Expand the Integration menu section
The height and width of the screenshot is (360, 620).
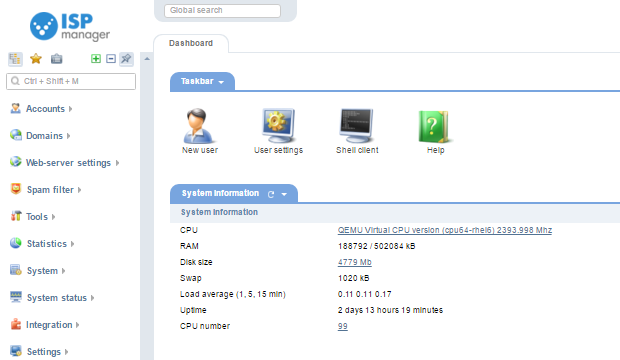[x=78, y=325]
